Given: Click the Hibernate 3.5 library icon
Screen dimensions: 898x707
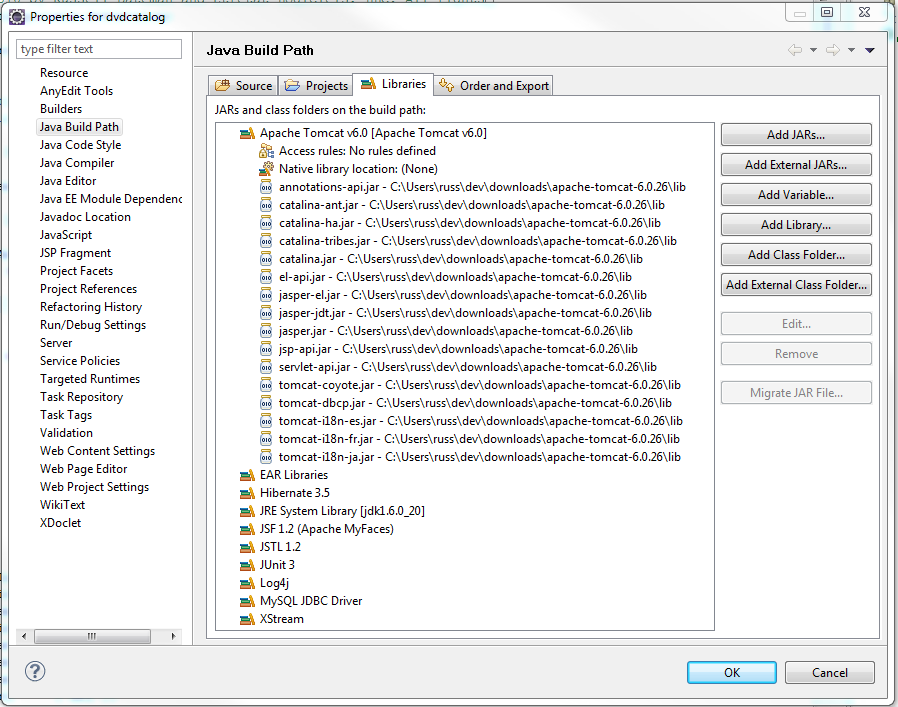Looking at the screenshot, I should 247,493.
